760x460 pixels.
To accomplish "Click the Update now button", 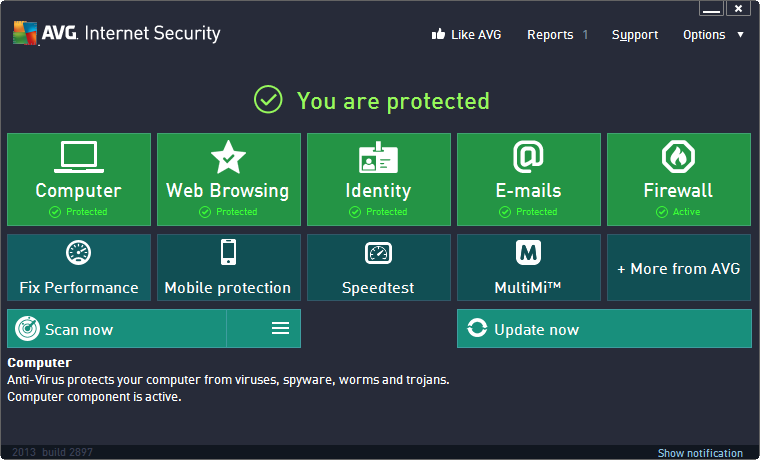I will point(604,328).
